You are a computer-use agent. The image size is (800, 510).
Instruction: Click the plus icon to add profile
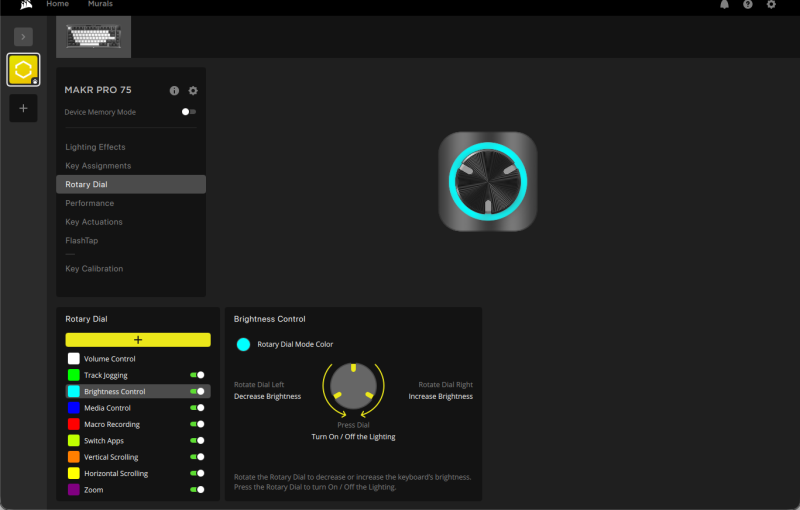pos(23,108)
